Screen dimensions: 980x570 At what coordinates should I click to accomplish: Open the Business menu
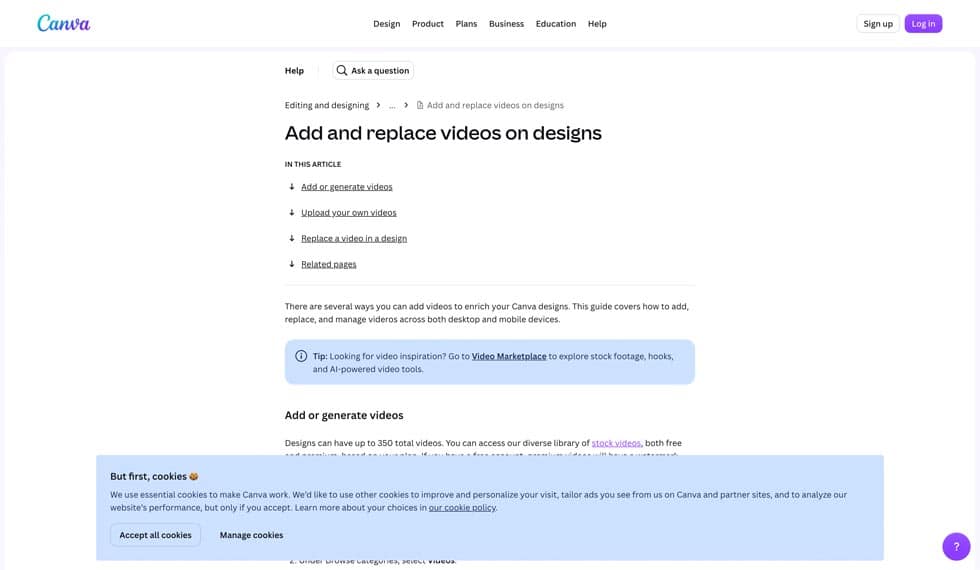tap(506, 24)
